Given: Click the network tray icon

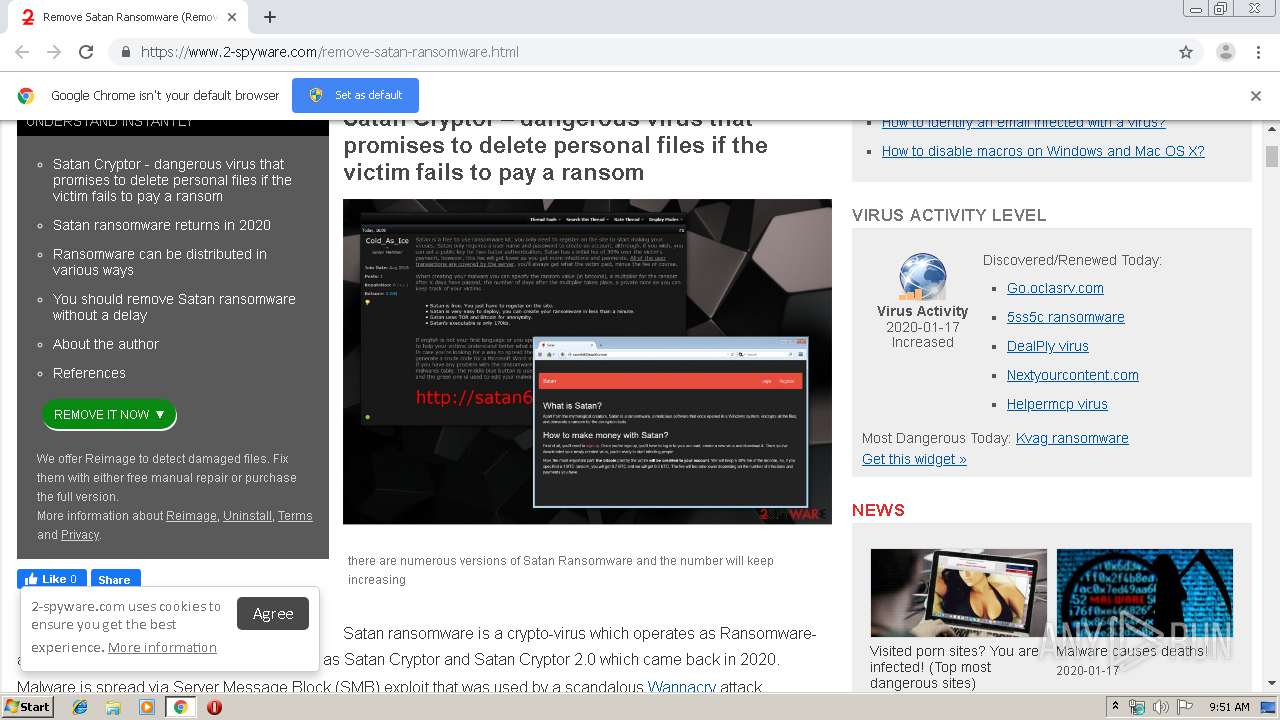Looking at the screenshot, I should click(1139, 707).
